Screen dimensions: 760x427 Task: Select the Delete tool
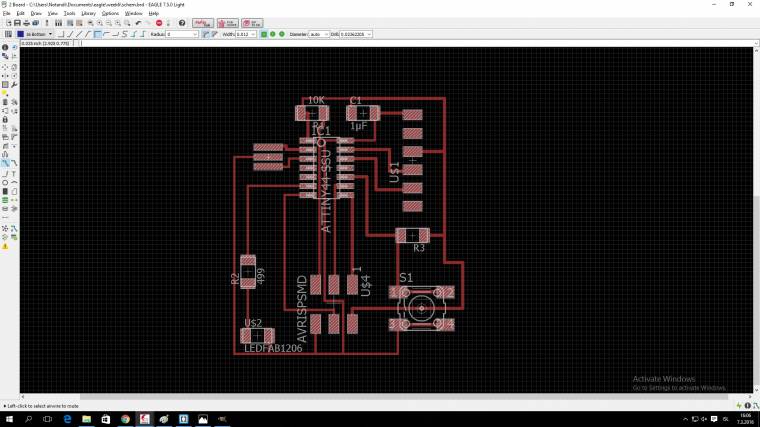pos(5,102)
